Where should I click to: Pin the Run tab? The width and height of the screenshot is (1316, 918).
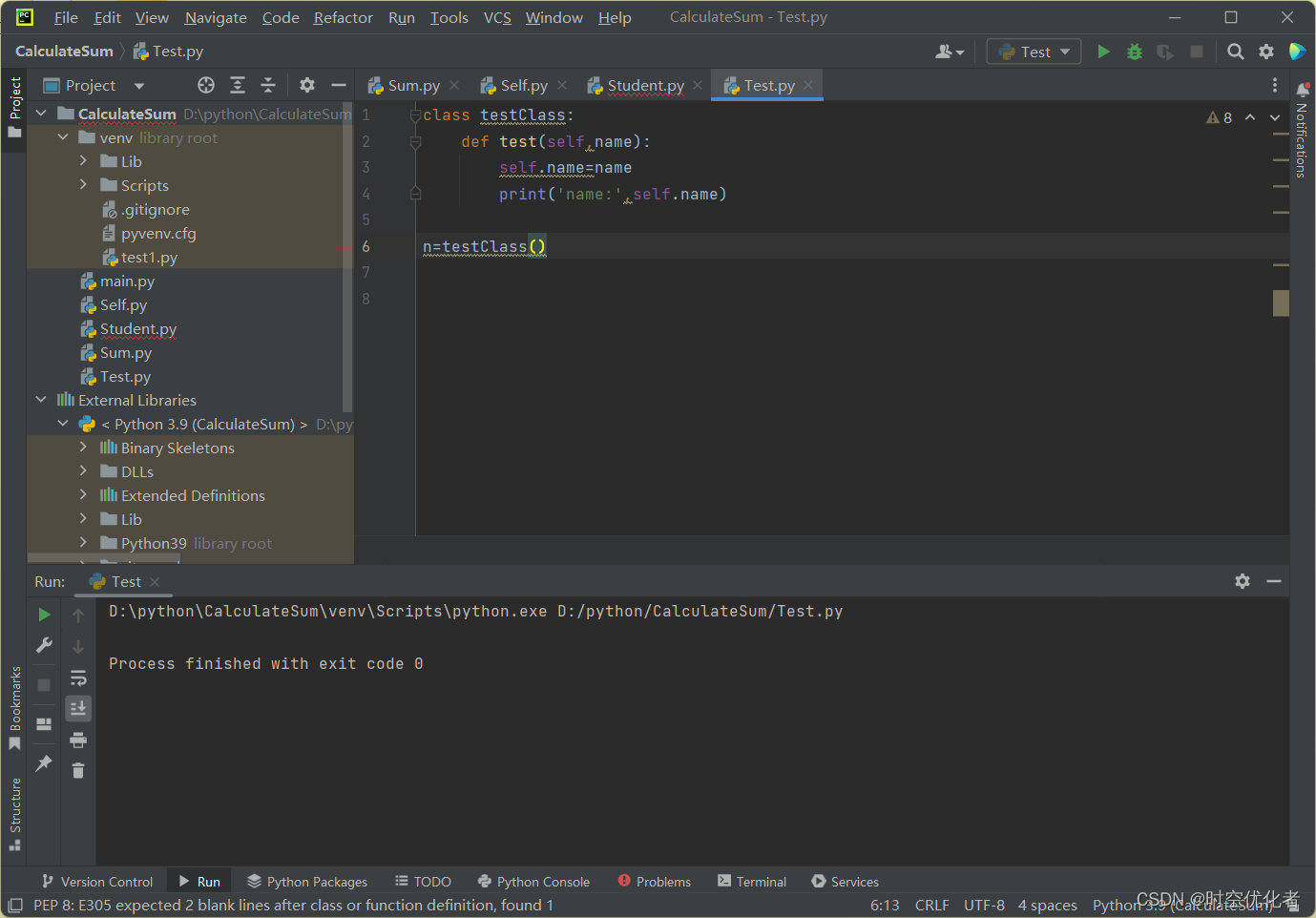click(x=44, y=763)
